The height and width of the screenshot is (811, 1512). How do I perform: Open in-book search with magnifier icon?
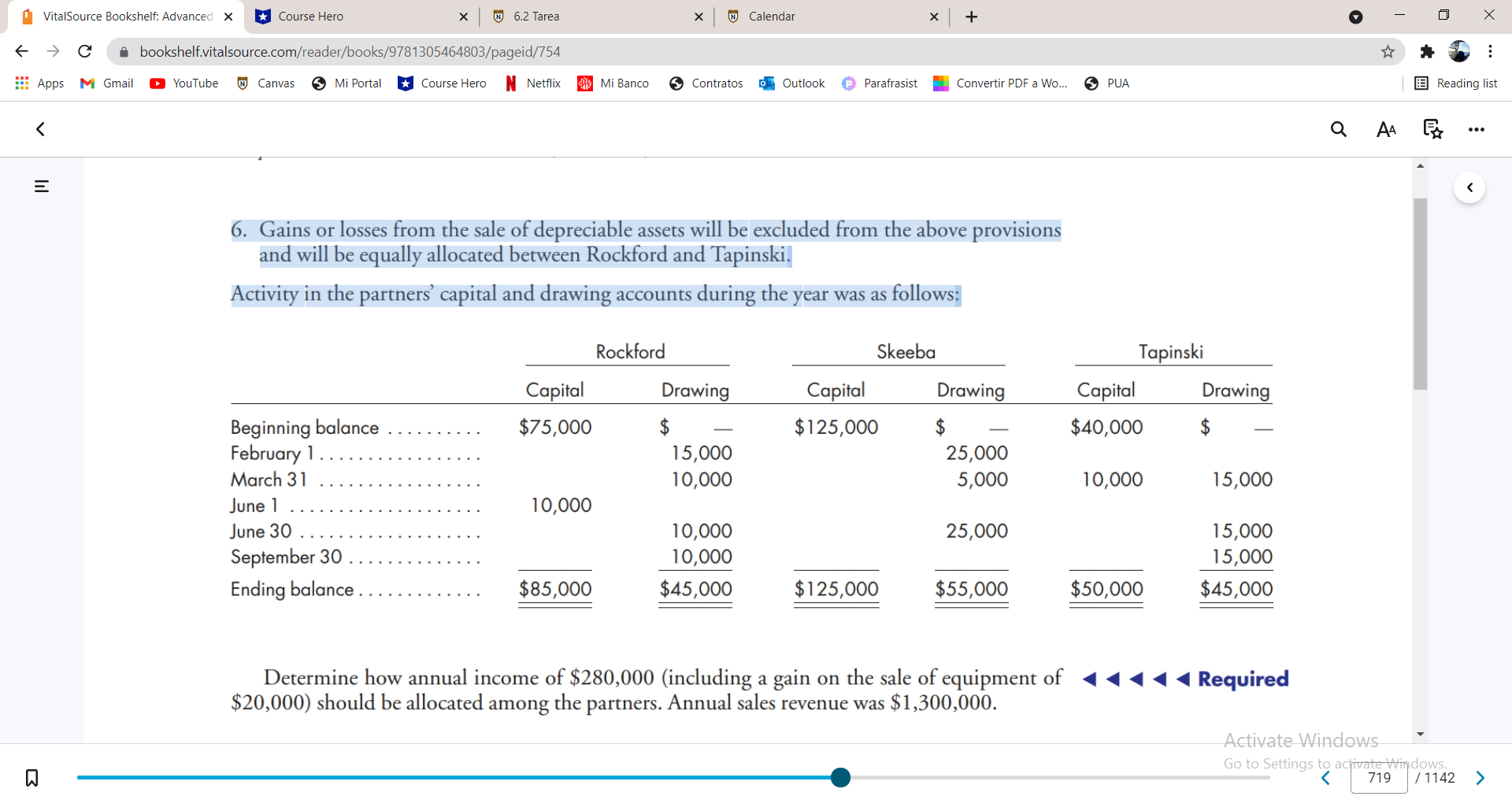click(x=1339, y=129)
